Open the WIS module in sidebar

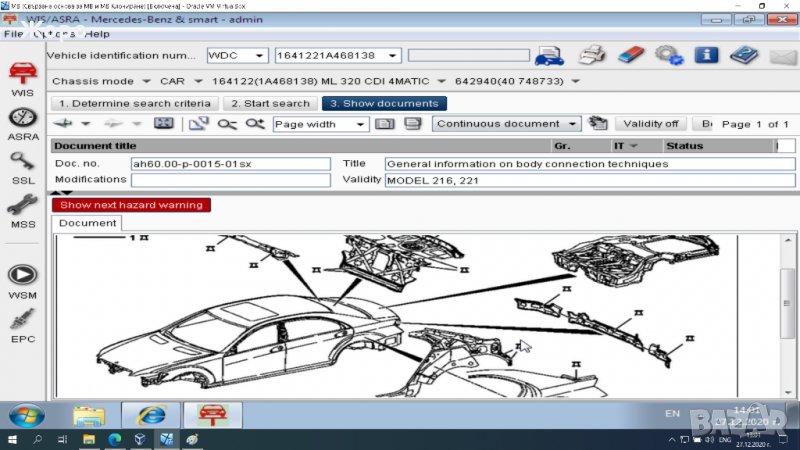[x=22, y=75]
